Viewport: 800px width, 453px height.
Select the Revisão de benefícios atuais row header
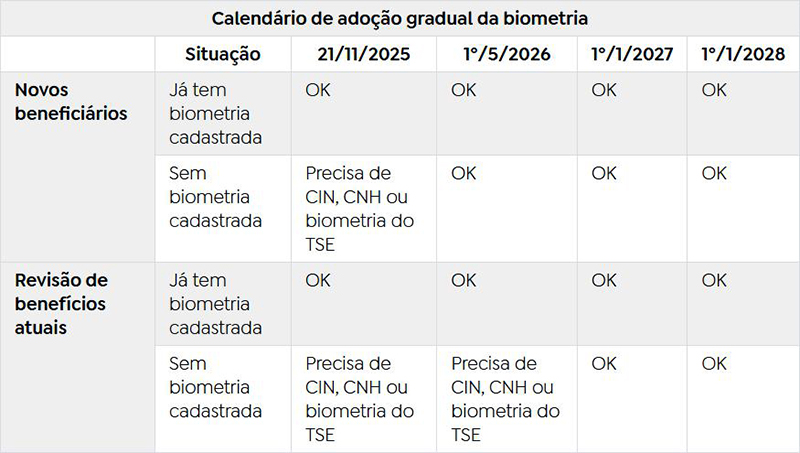point(61,304)
